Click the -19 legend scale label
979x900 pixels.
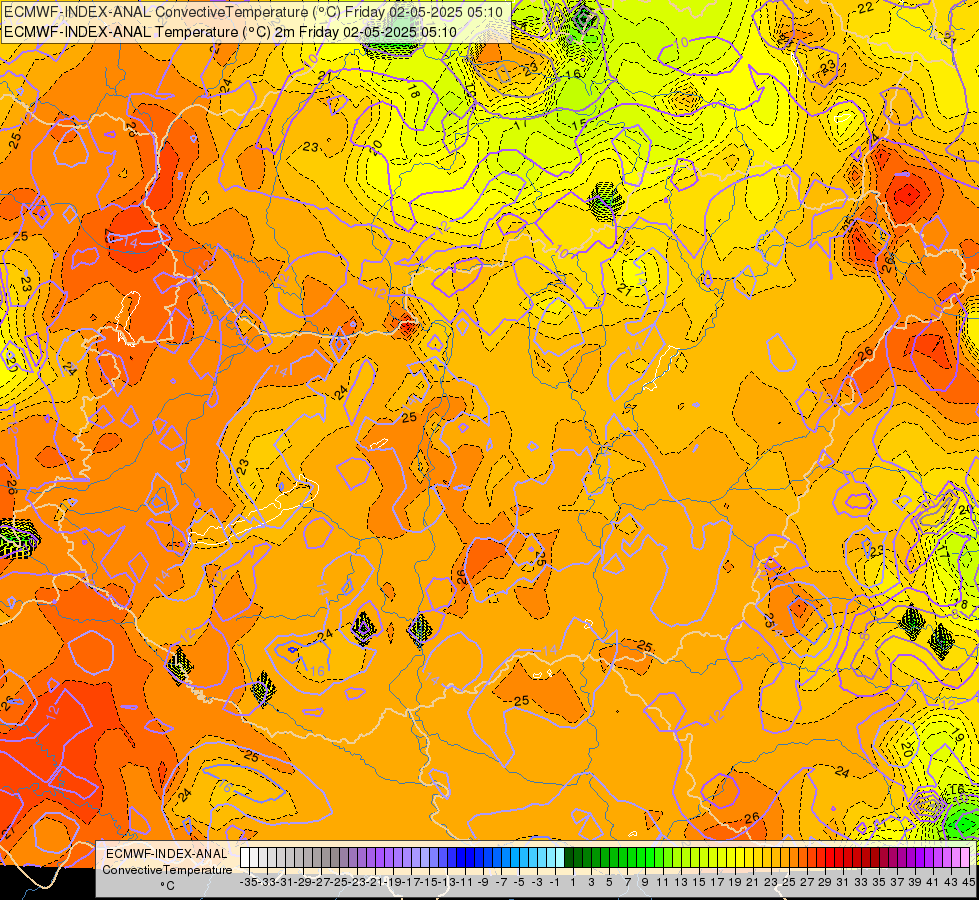point(393,882)
